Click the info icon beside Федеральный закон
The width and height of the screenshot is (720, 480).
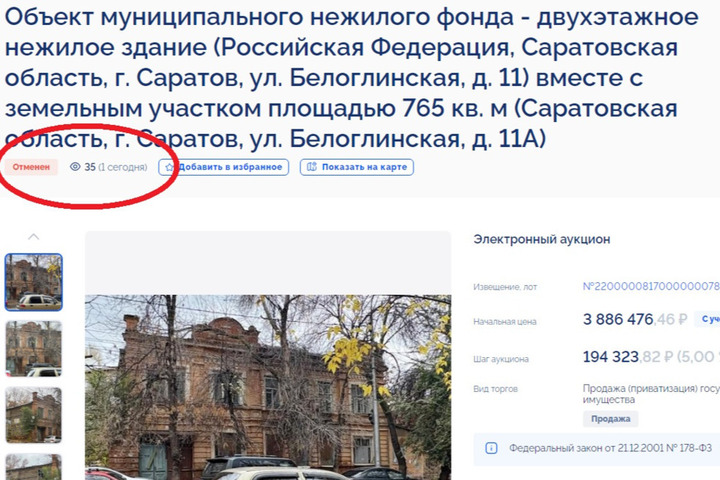pos(491,448)
